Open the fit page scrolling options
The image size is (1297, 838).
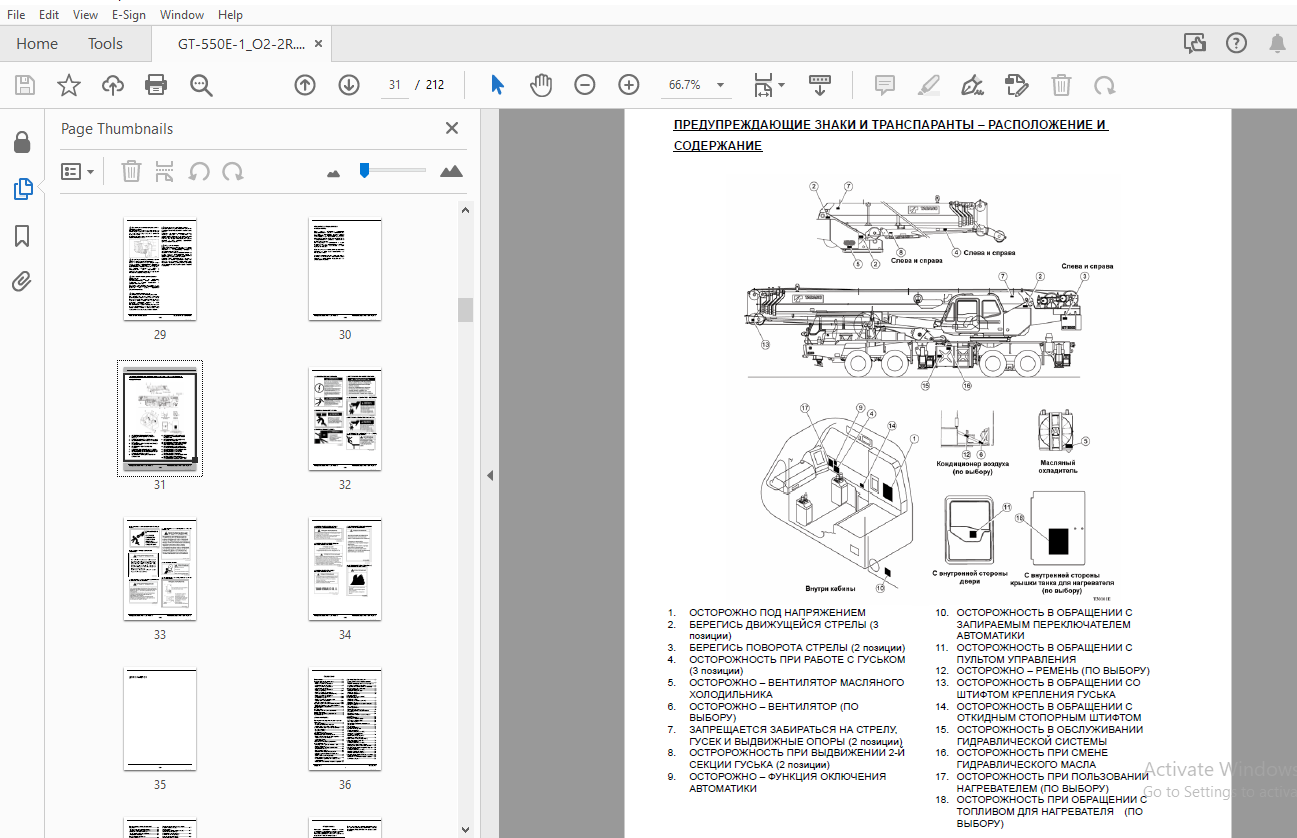pyautogui.click(x=768, y=85)
